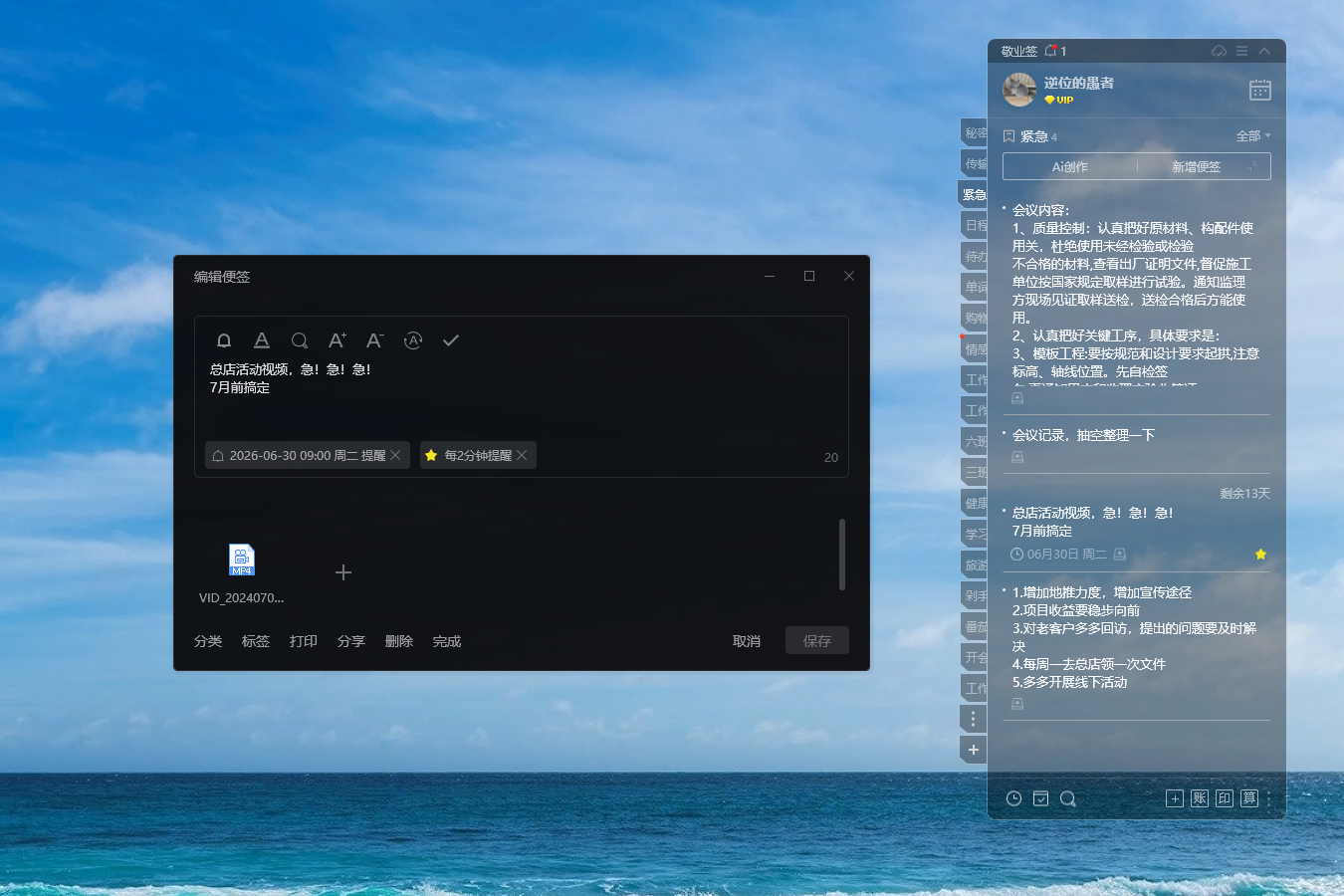
Task: Switch to the 剁手 category tab
Action: coord(974,595)
